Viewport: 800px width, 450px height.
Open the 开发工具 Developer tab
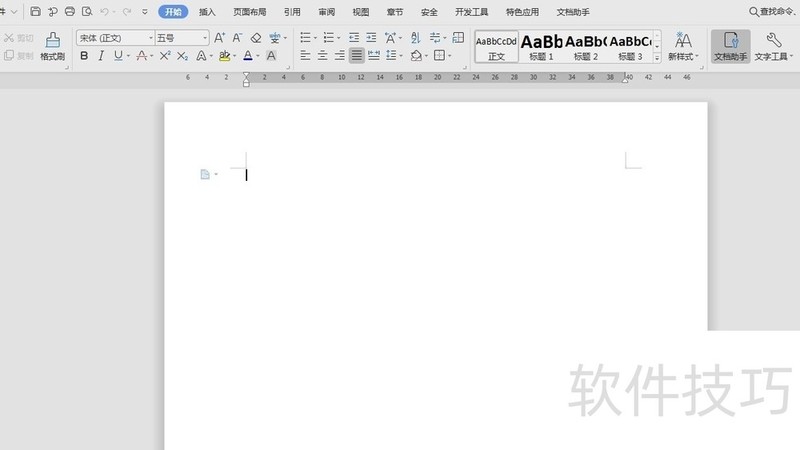pyautogui.click(x=471, y=12)
